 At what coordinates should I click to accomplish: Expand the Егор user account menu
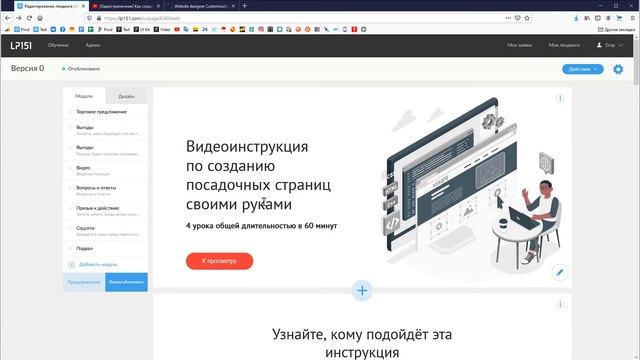click(x=610, y=45)
